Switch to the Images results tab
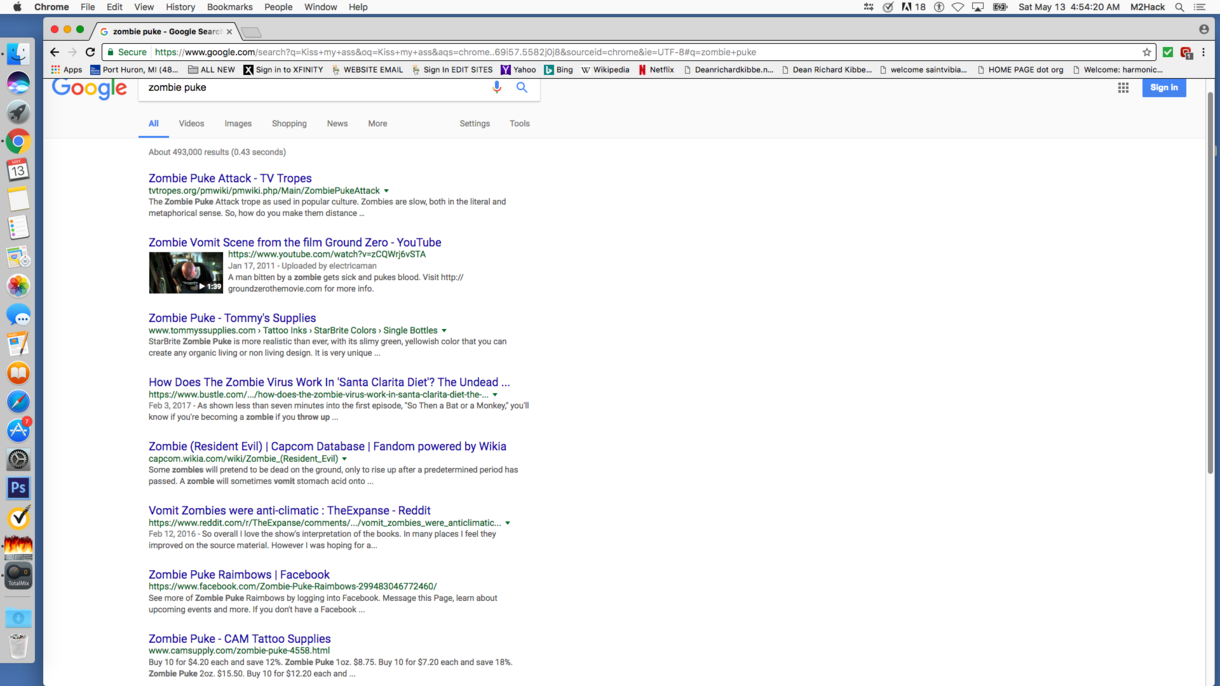This screenshot has width=1220, height=686. [x=238, y=124]
